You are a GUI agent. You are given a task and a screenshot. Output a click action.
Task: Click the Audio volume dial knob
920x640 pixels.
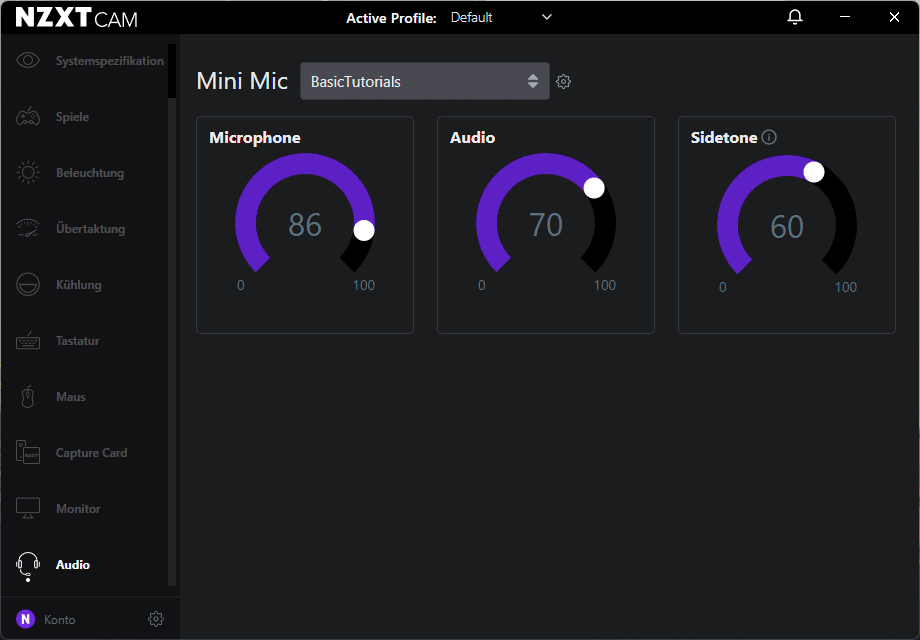click(594, 188)
